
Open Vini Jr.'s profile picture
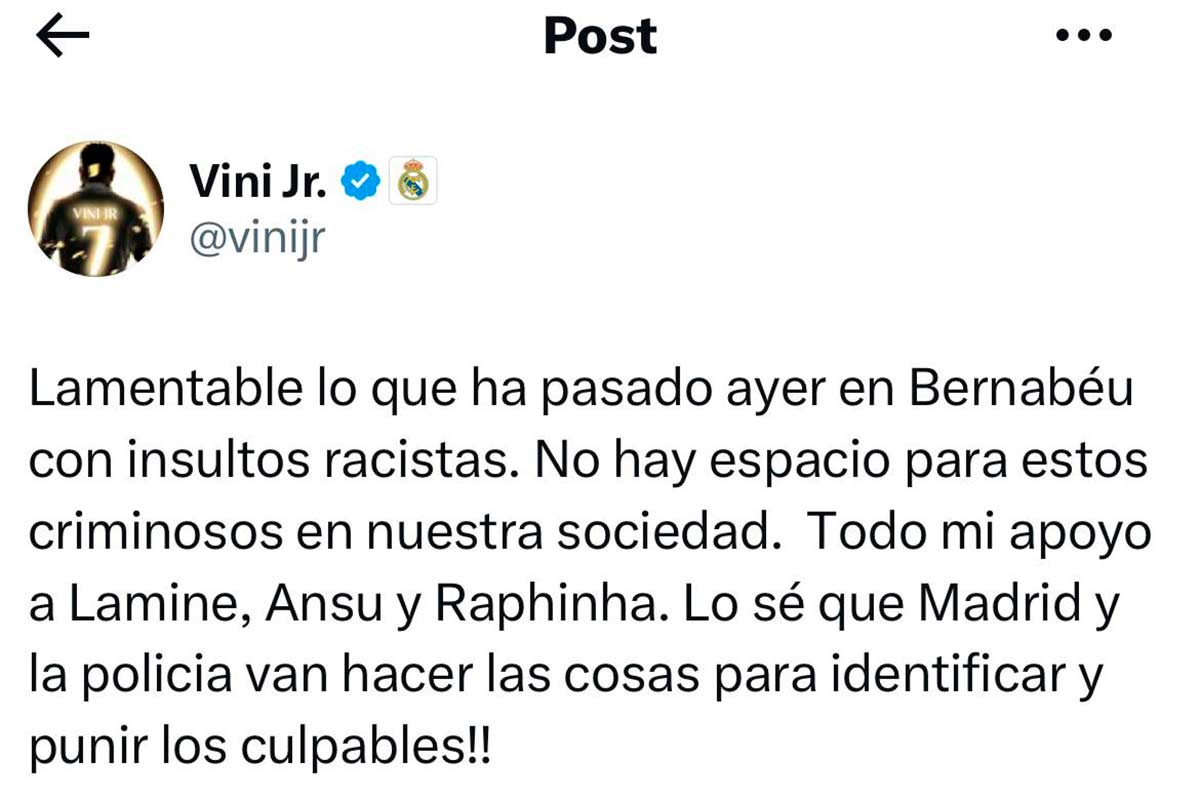point(97,210)
